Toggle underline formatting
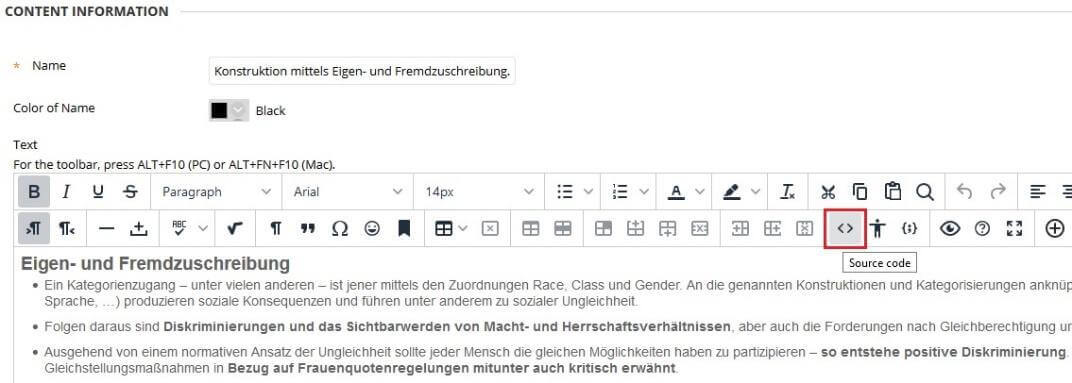 click(x=98, y=192)
